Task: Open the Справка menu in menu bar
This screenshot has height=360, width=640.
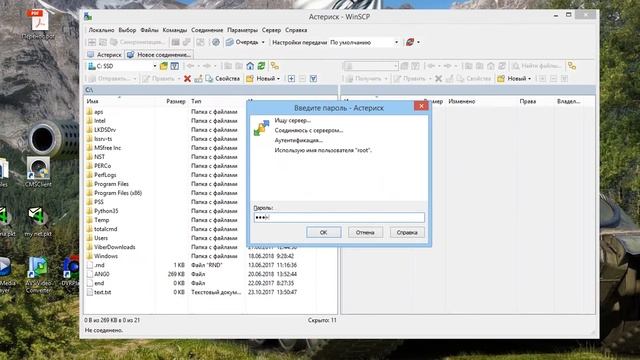Action: tap(296, 30)
